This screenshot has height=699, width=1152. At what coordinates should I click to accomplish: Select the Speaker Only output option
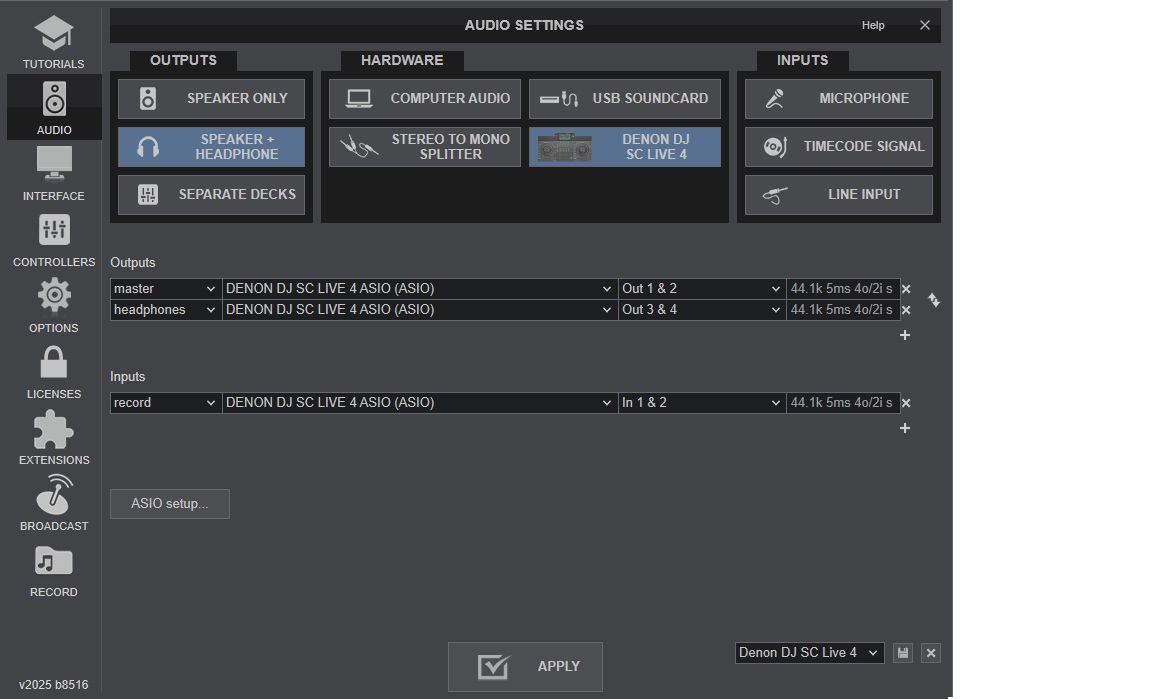tap(211, 99)
